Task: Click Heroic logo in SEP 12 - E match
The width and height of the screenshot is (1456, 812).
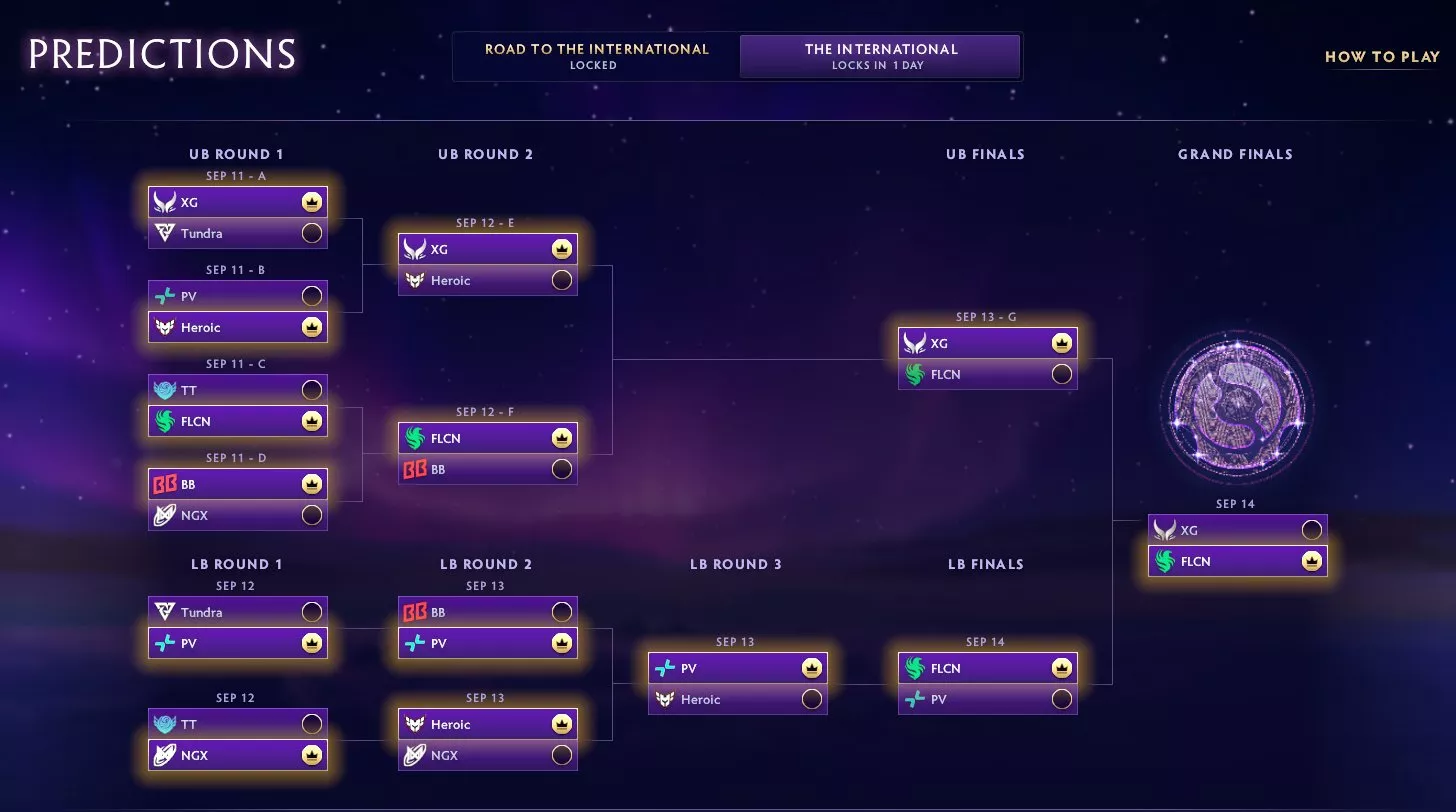Action: [414, 280]
